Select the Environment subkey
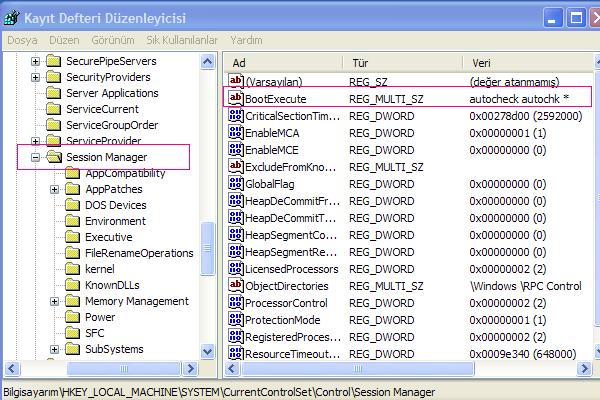Image resolution: width=600 pixels, height=400 pixels. click(x=115, y=221)
